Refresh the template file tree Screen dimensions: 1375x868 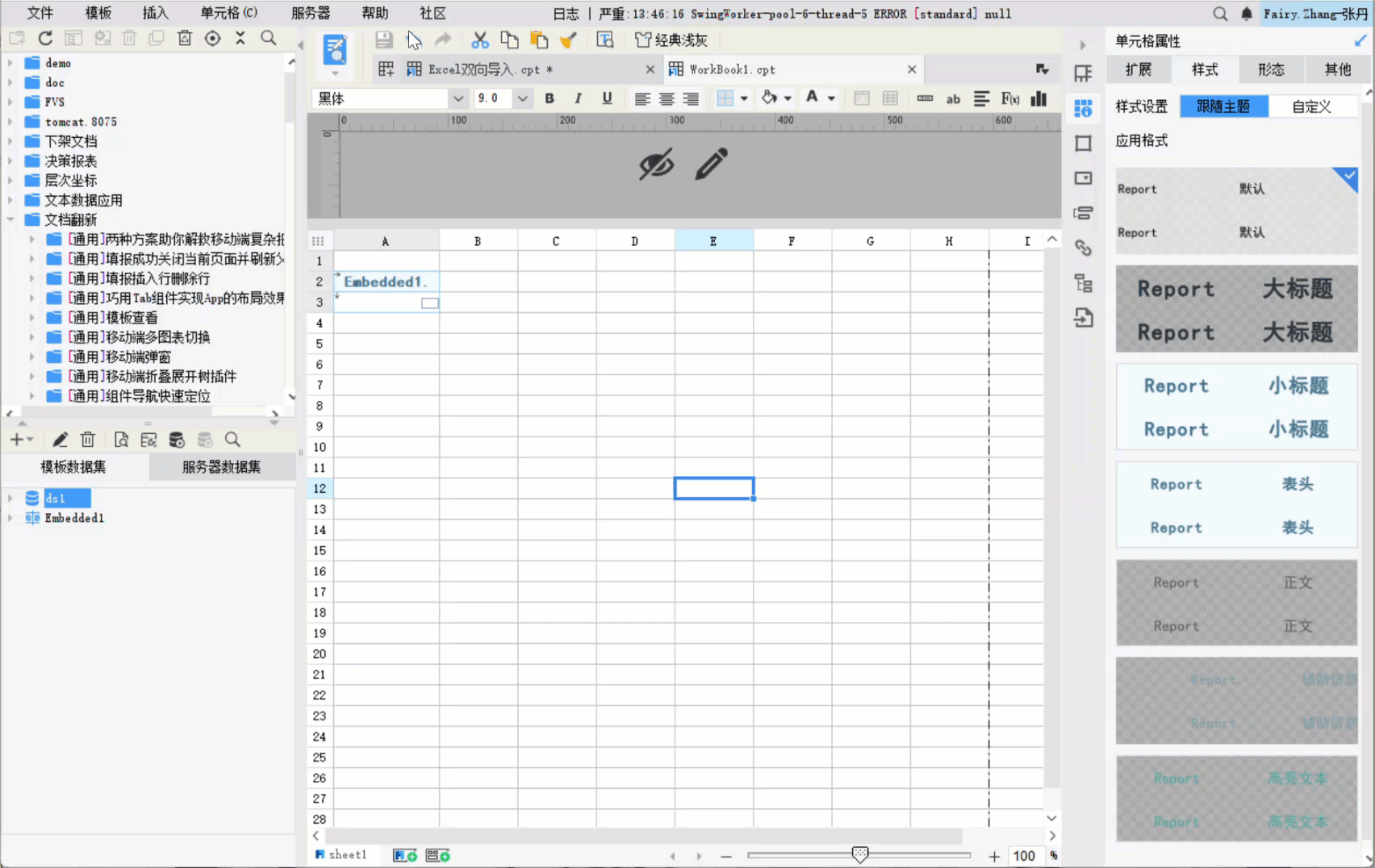[x=45, y=38]
